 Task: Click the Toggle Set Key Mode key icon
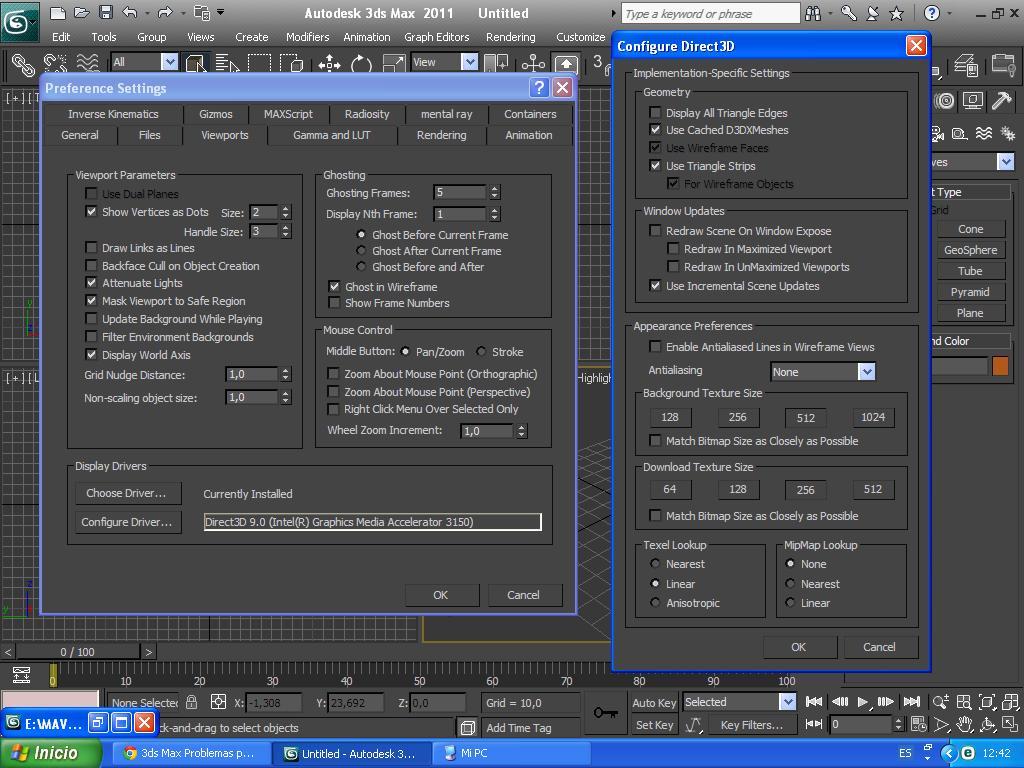click(605, 712)
